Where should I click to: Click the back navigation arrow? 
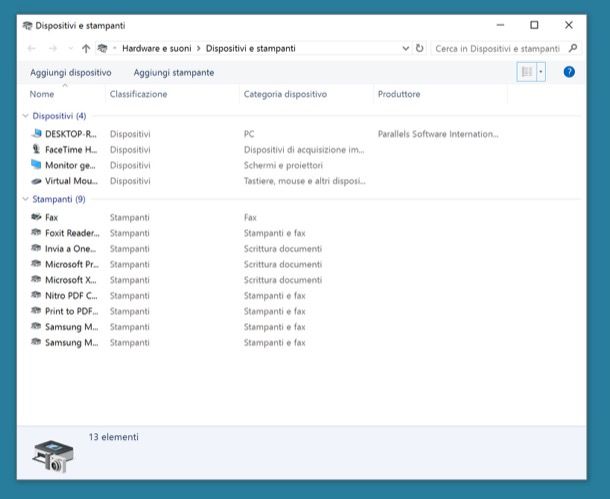(32, 49)
